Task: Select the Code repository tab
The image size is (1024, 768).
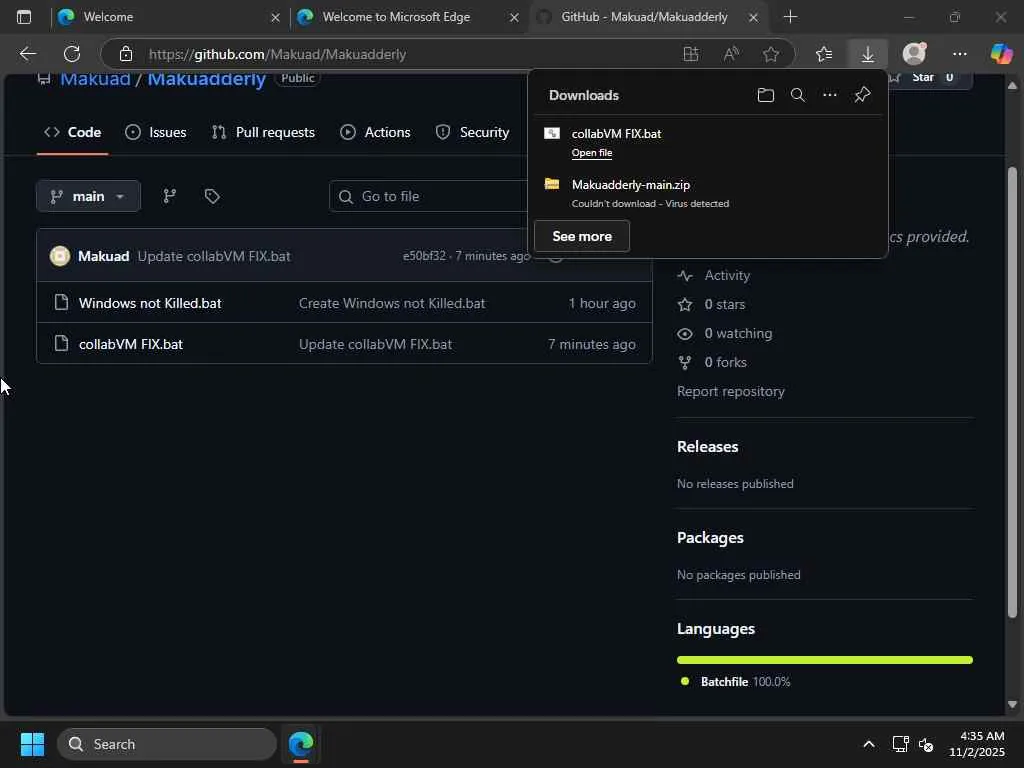Action: (x=72, y=133)
